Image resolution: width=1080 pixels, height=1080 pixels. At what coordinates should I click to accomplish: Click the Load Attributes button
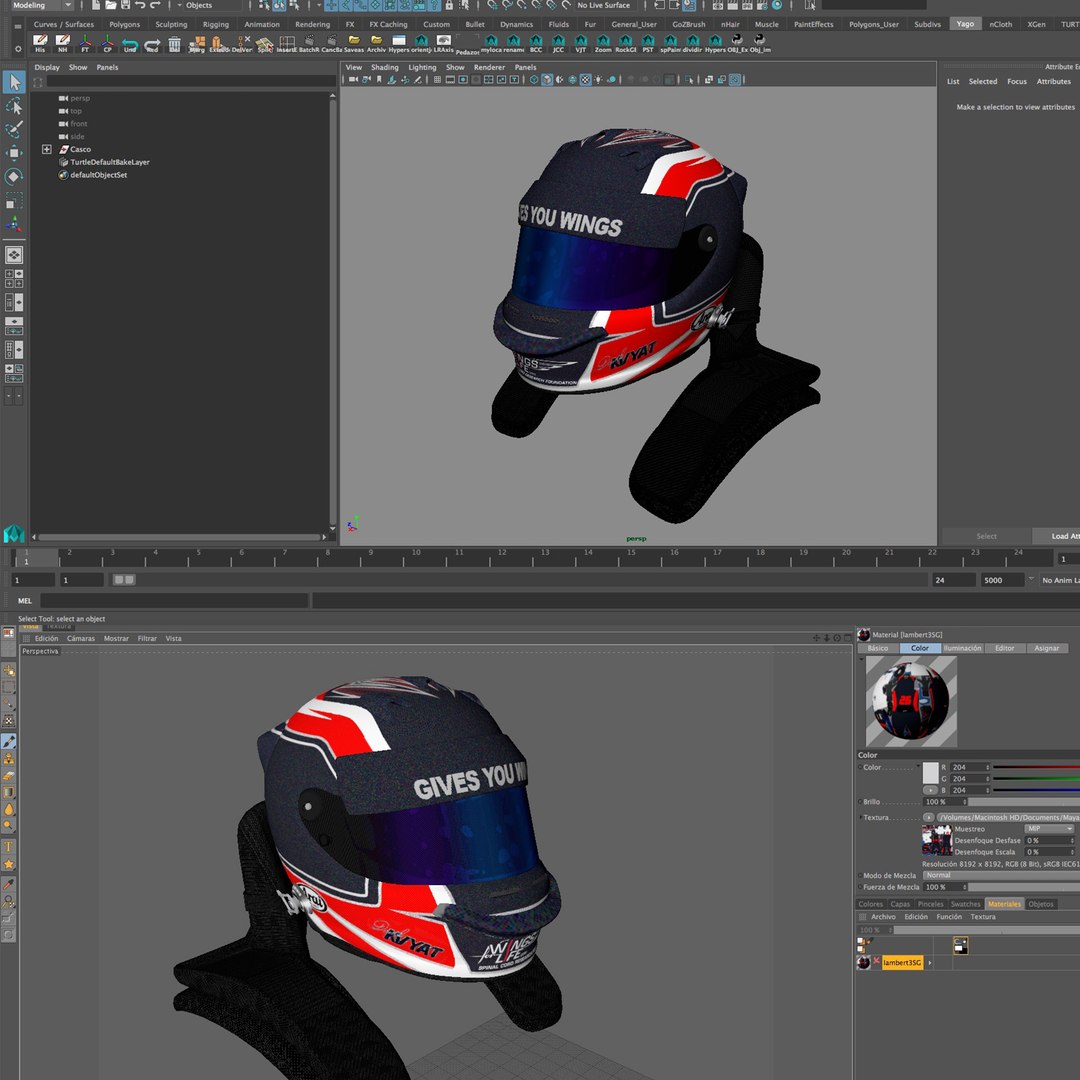click(1056, 536)
